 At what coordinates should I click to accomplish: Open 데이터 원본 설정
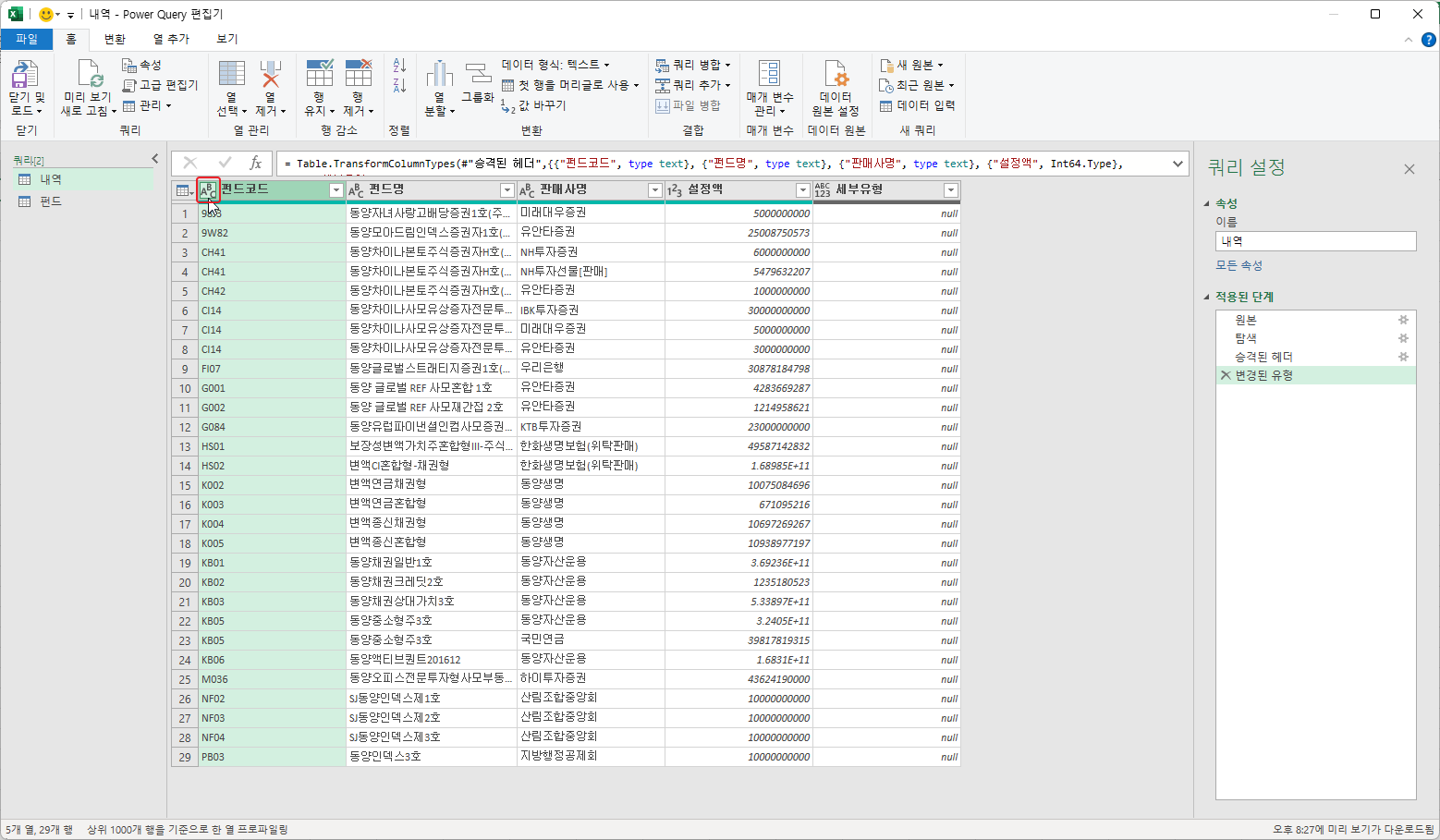836,88
